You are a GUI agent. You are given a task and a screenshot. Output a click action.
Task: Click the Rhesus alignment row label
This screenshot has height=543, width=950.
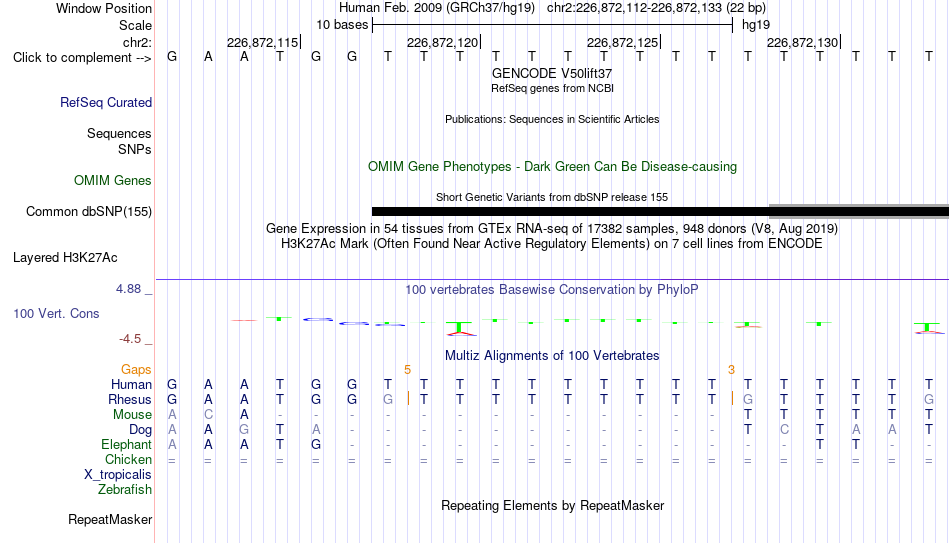coord(130,399)
